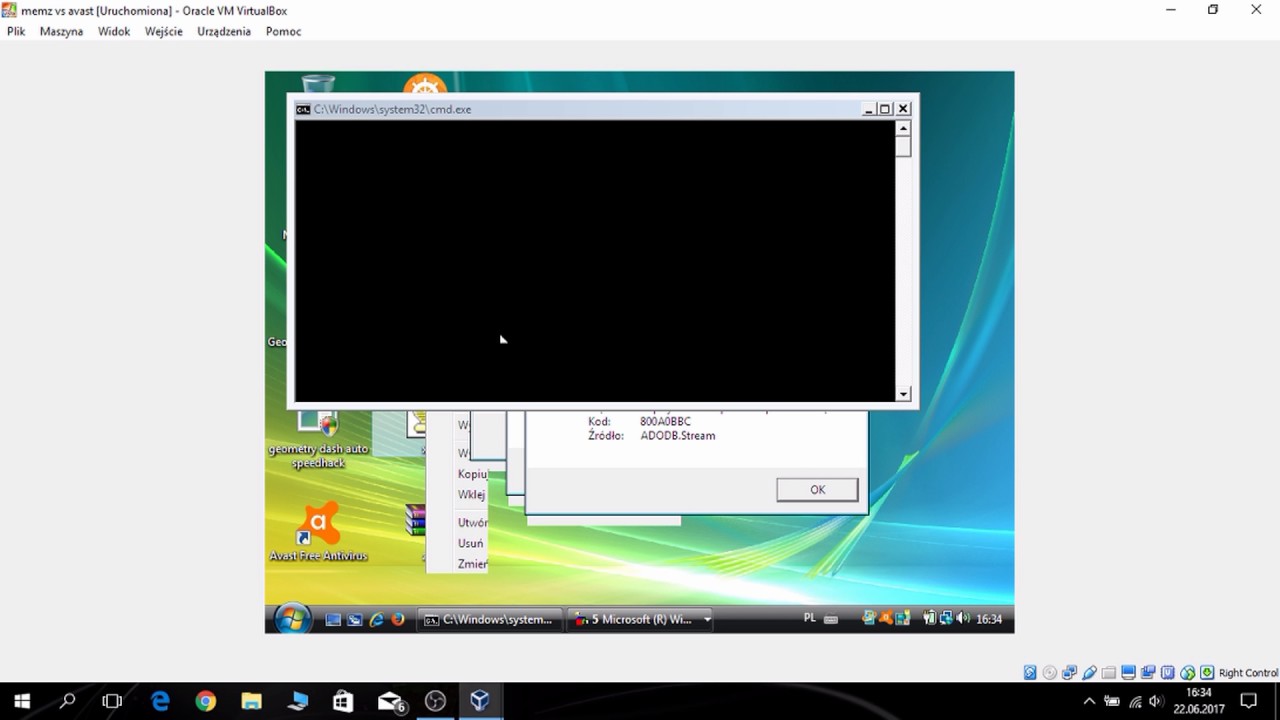Click the PL language indicator in guest taskbar
1280x720 pixels.
[x=810, y=619]
